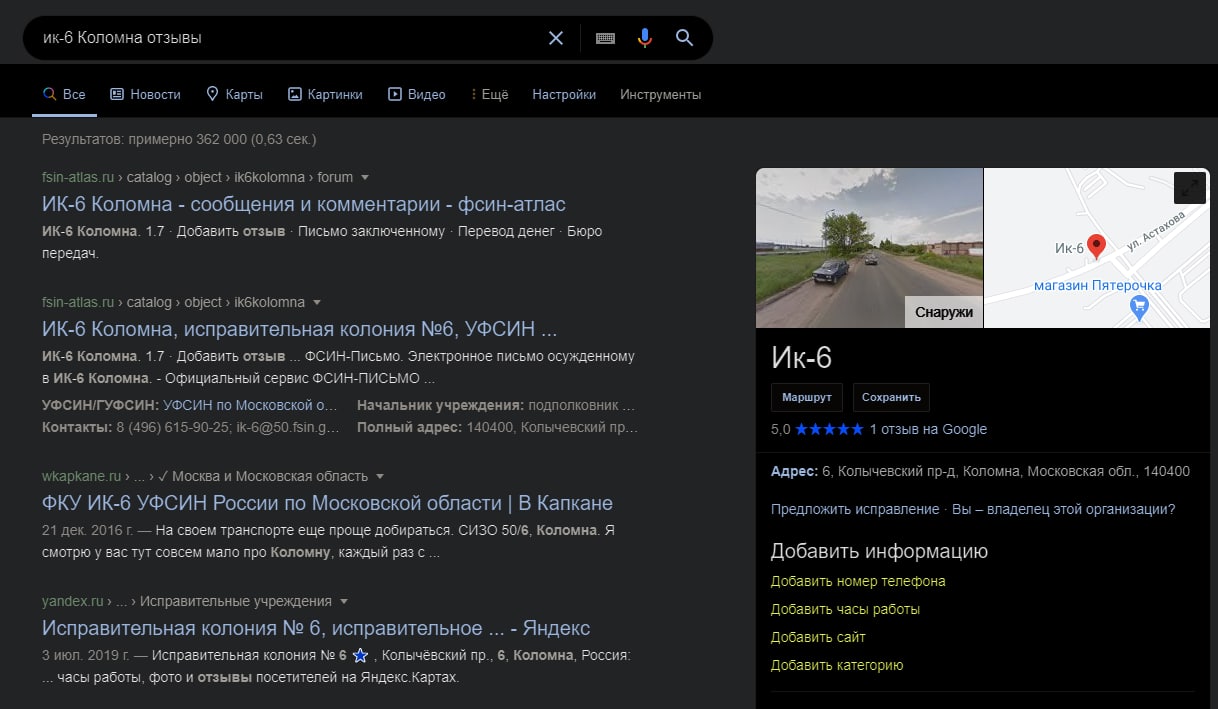Switch to the Видео tab
This screenshot has width=1218, height=709.
417,94
